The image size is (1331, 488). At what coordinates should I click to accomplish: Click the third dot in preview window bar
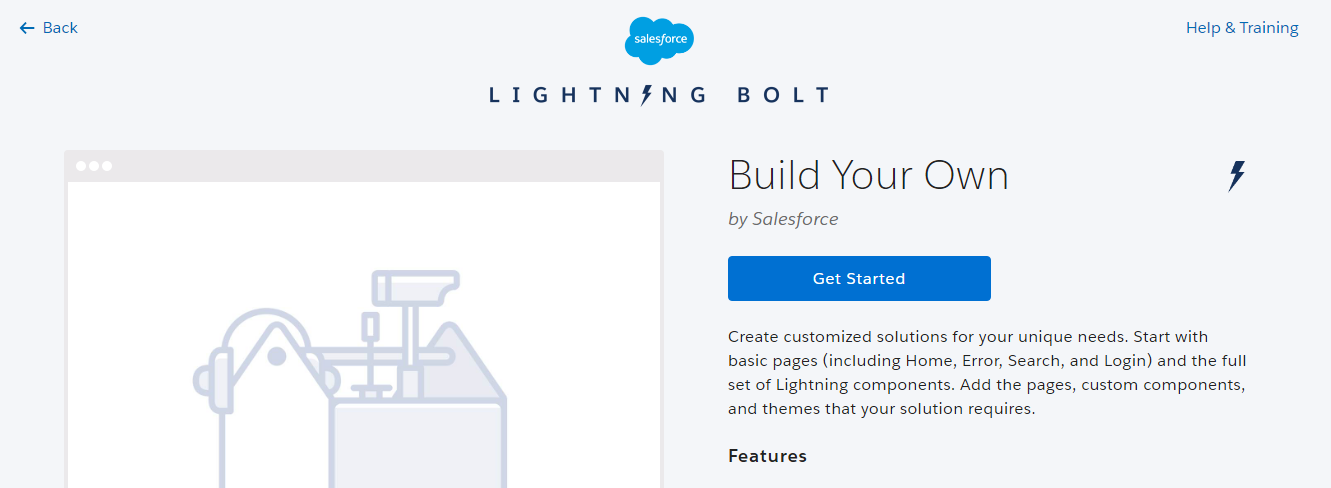click(106, 166)
